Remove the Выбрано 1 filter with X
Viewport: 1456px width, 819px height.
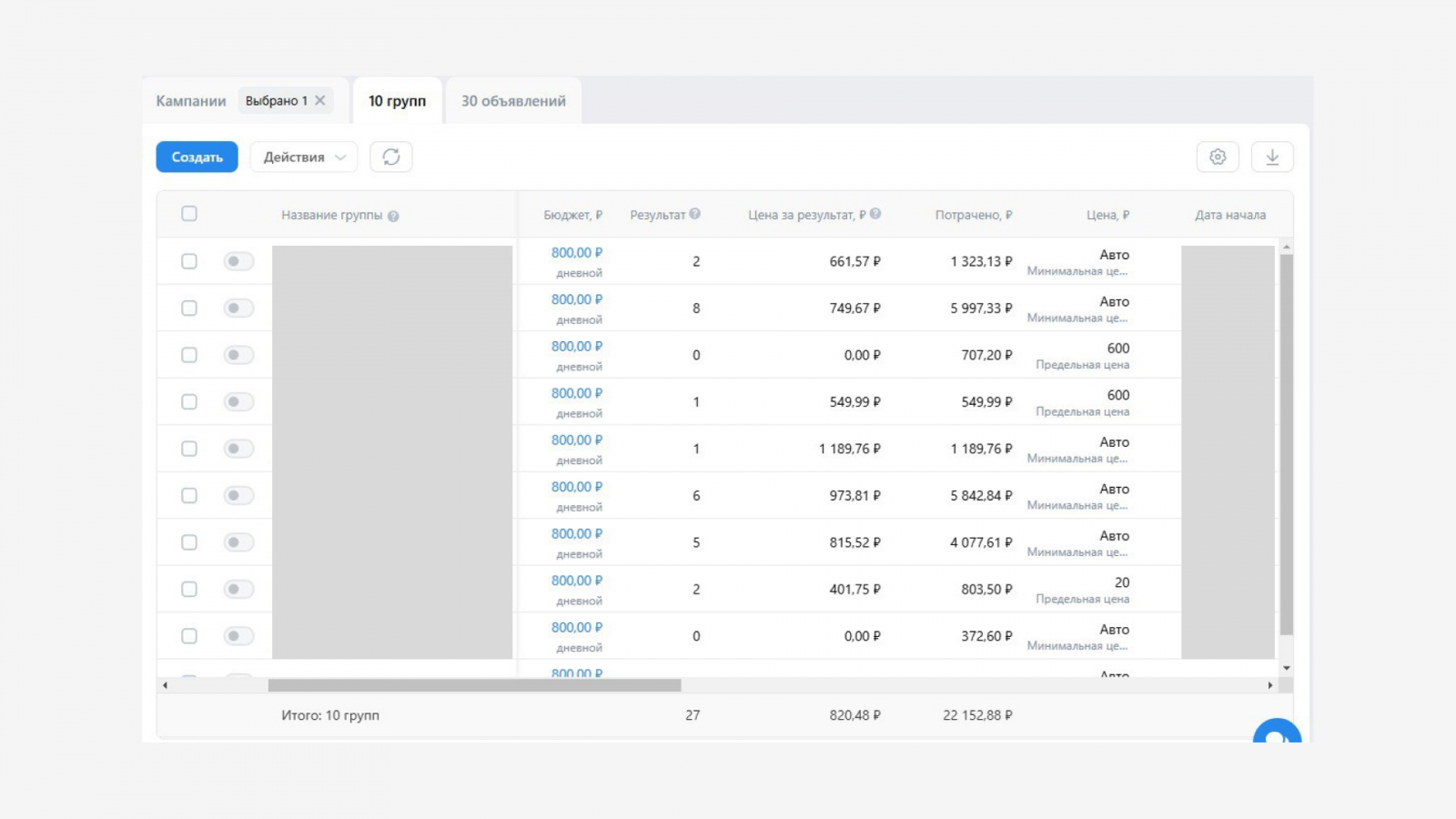pos(320,100)
